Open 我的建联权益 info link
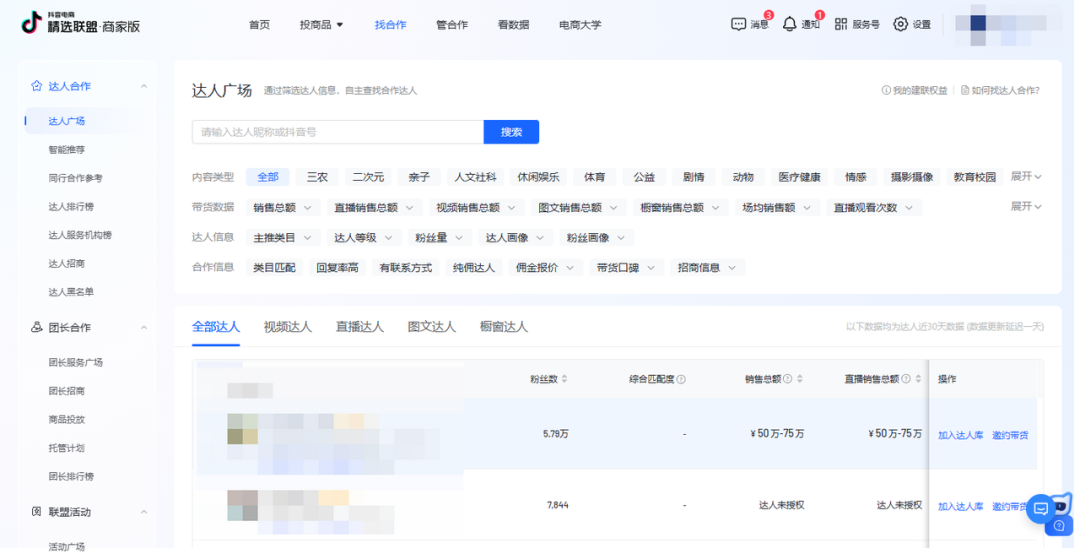This screenshot has height=554, width=1080. pyautogui.click(x=914, y=90)
